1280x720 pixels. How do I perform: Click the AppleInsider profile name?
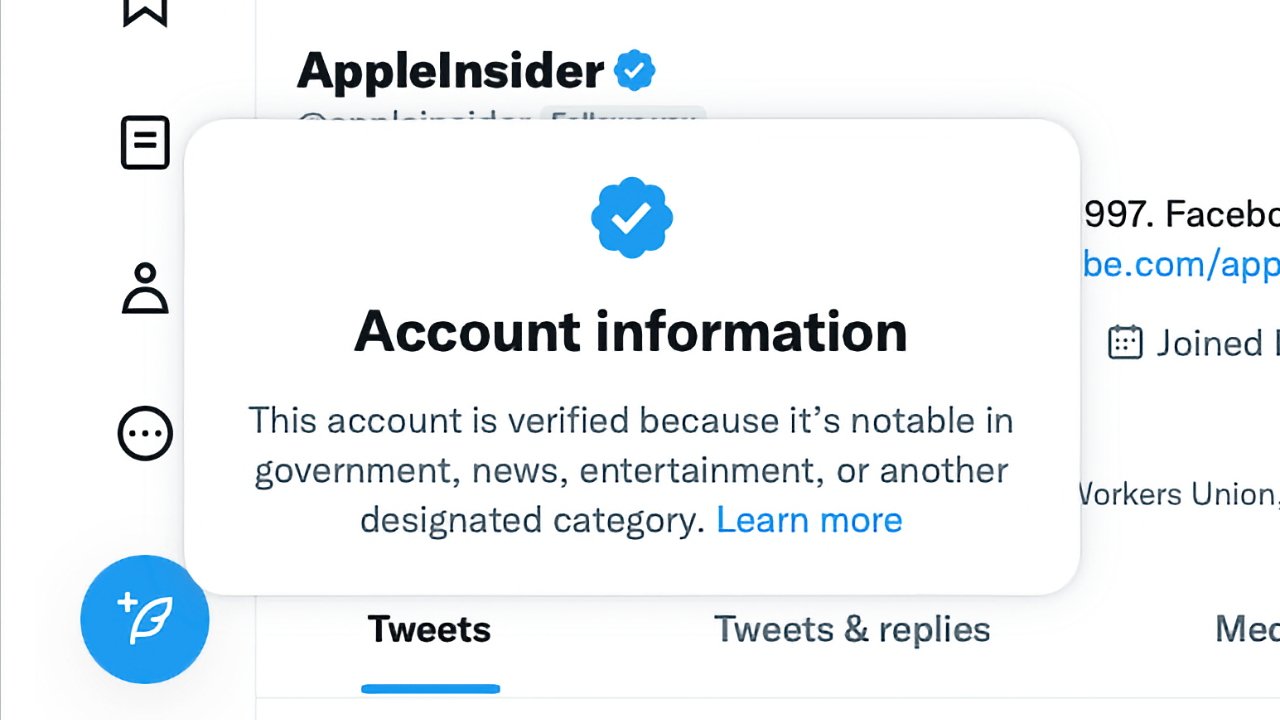[451, 71]
